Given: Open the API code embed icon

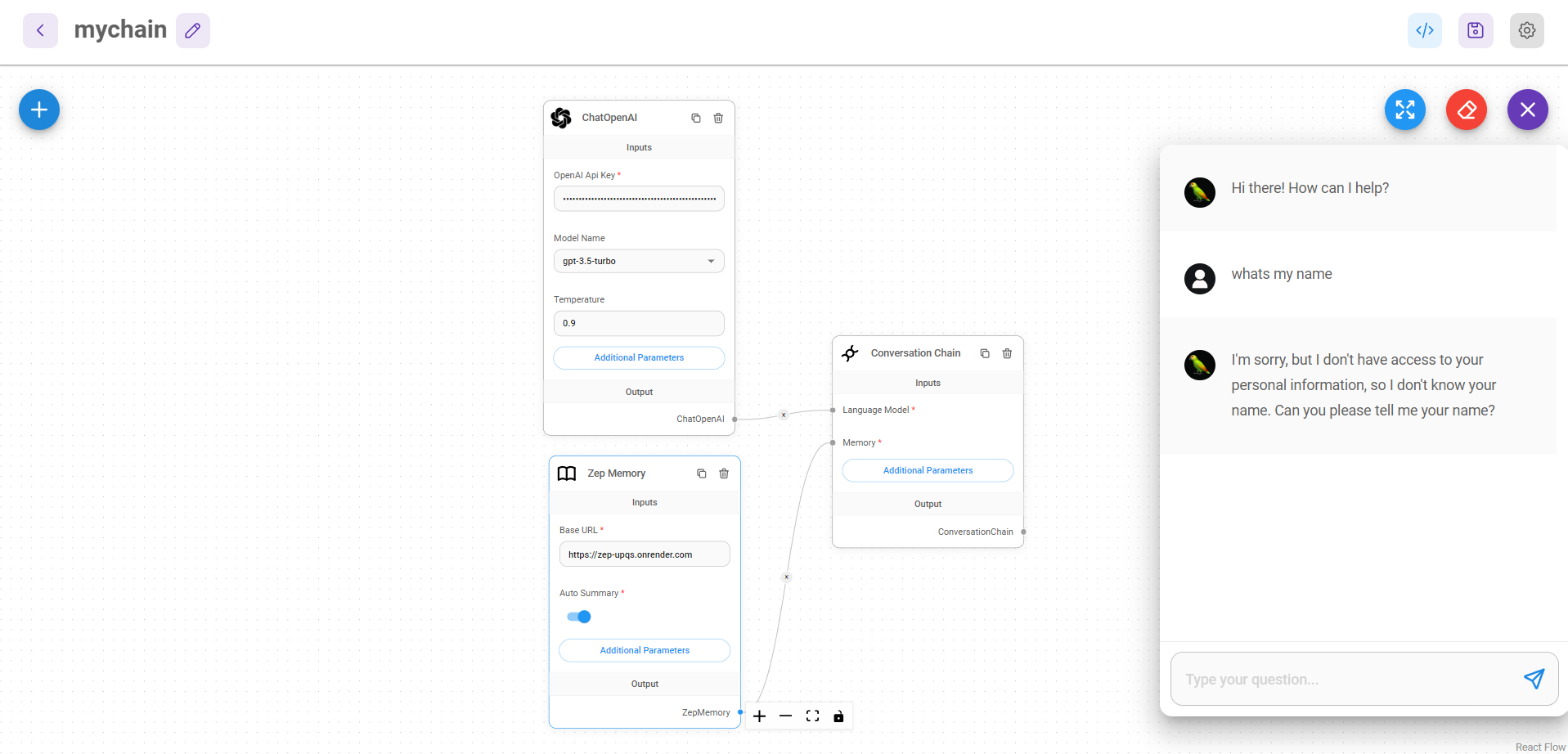Looking at the screenshot, I should 1424,30.
